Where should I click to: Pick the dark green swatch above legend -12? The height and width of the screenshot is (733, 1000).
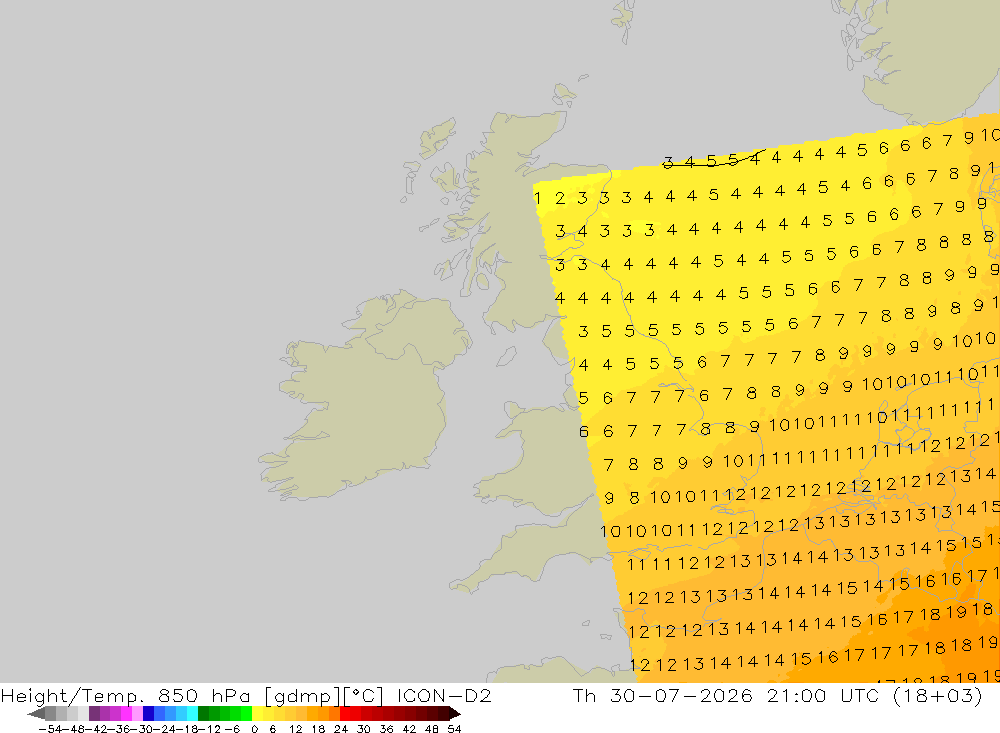click(x=203, y=713)
